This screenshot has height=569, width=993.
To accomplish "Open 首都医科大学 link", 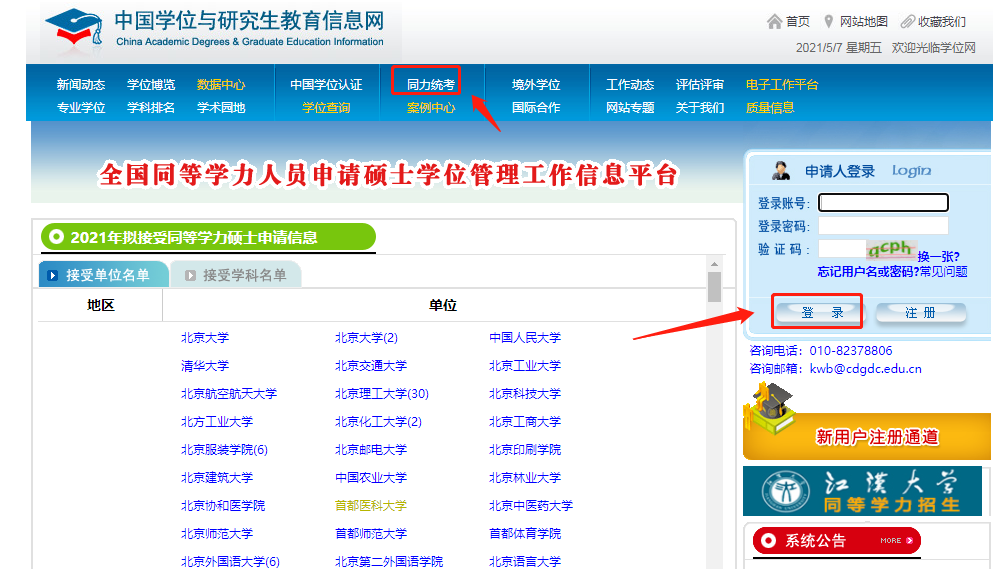I will tap(370, 505).
